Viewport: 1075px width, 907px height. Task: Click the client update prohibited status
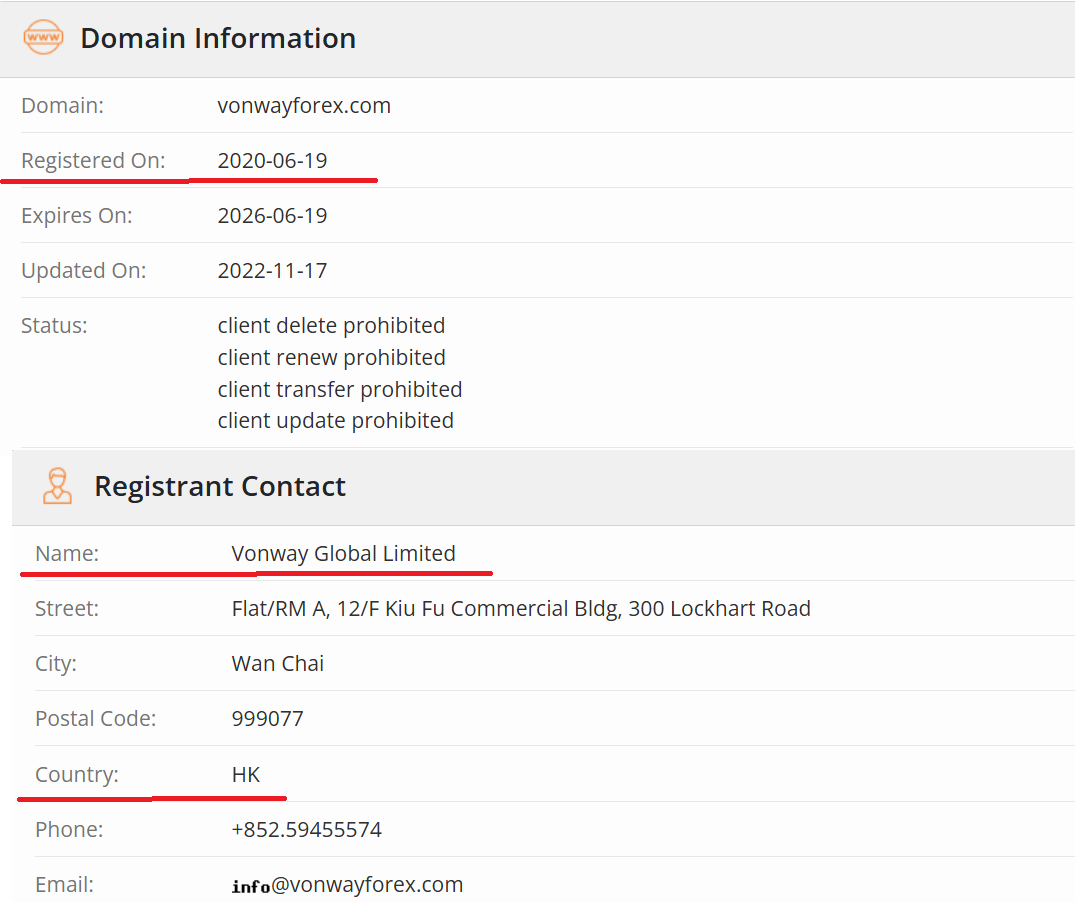(x=335, y=420)
